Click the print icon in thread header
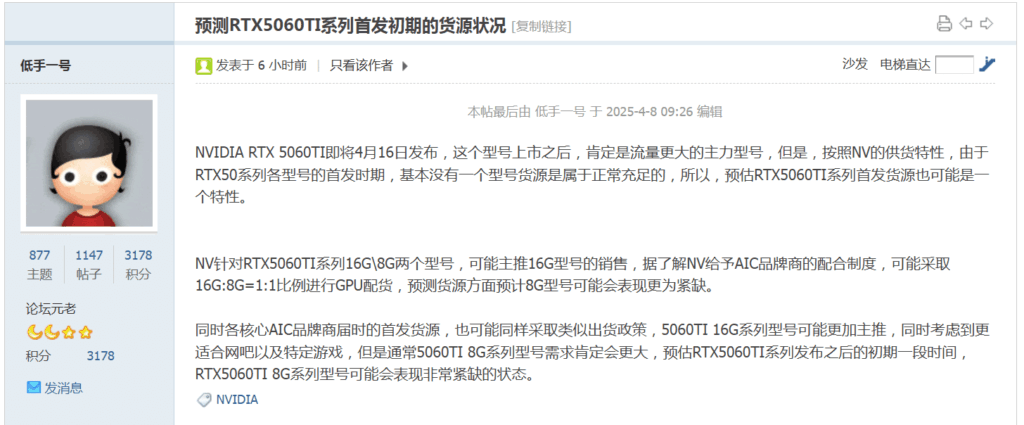1024x425 pixels. click(x=944, y=24)
